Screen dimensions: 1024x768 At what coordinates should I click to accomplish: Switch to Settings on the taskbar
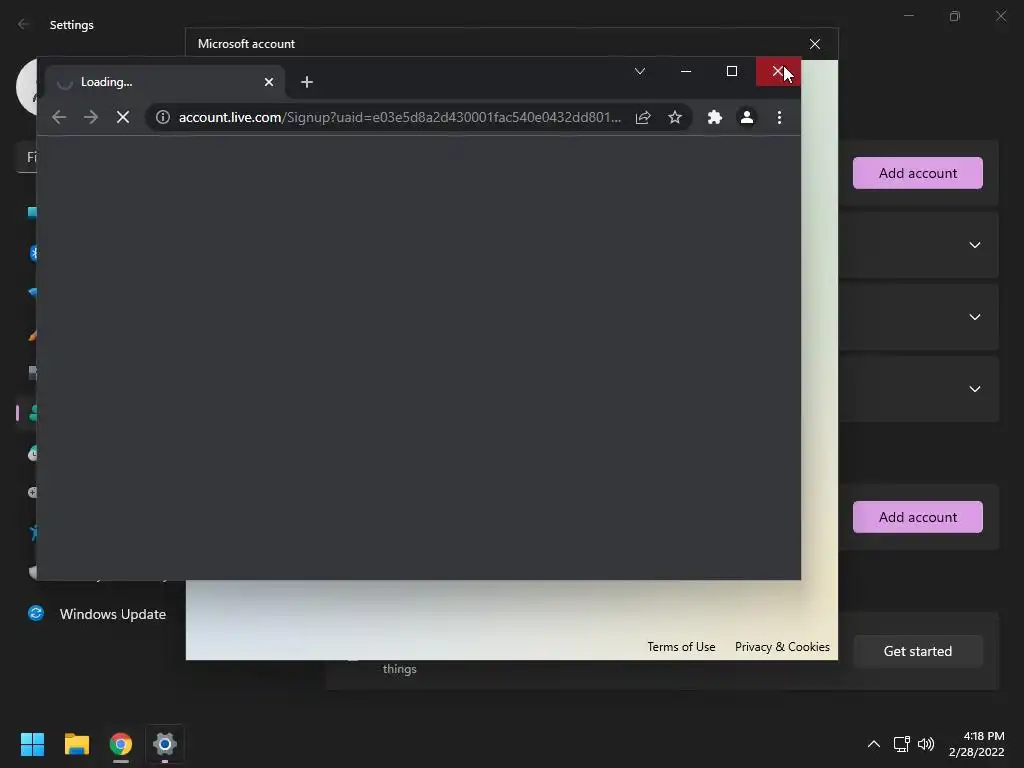(165, 744)
